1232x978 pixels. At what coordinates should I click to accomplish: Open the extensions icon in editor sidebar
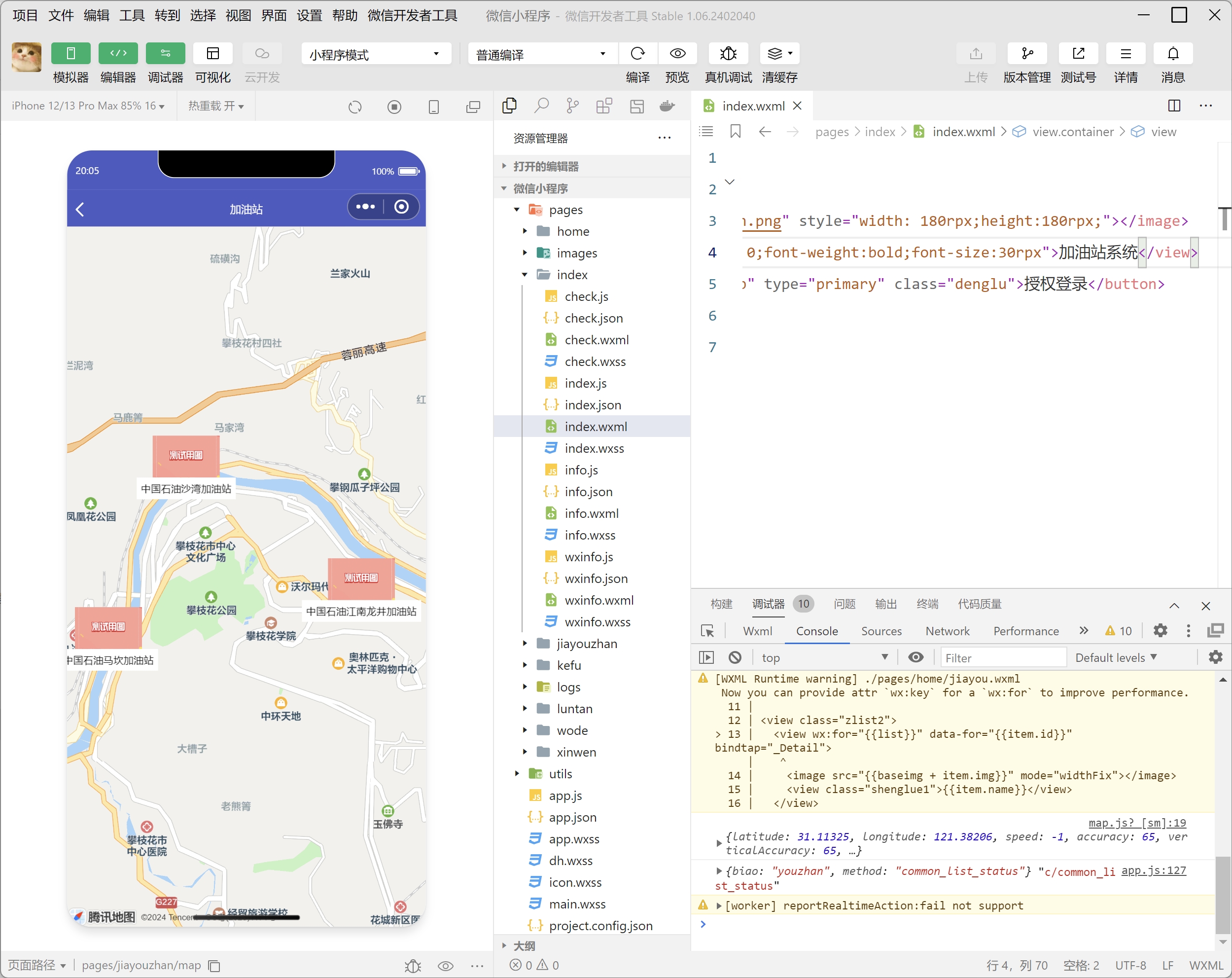click(x=604, y=106)
